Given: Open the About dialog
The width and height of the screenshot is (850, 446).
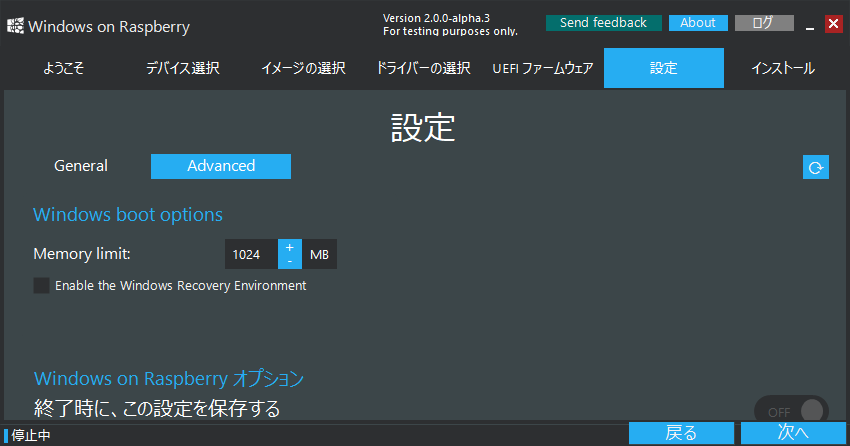Looking at the screenshot, I should (x=698, y=23).
